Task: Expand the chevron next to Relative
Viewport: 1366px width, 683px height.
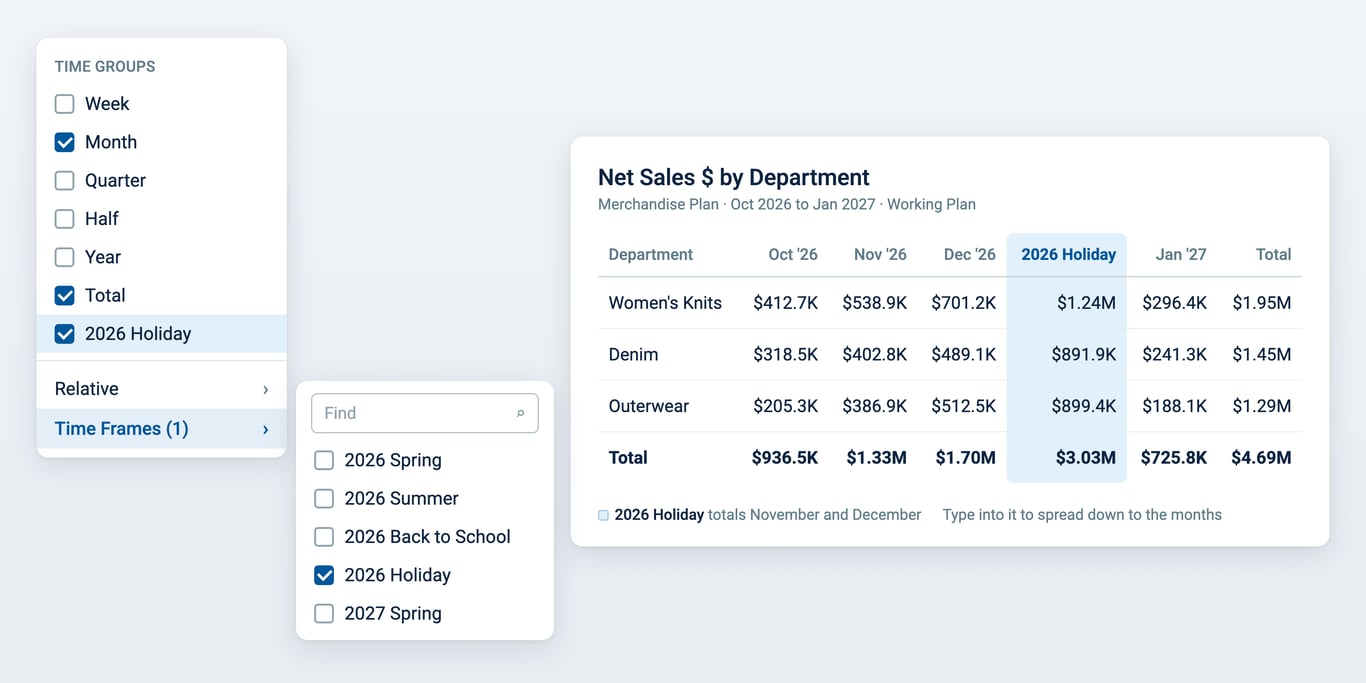Action: pos(265,390)
